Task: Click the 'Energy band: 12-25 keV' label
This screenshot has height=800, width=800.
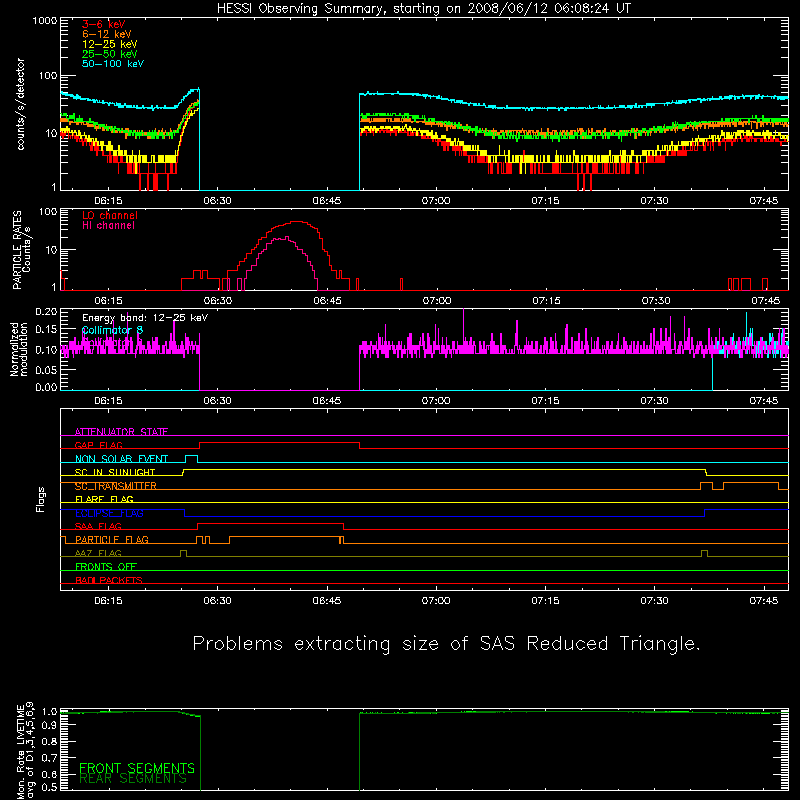Action: (145, 318)
